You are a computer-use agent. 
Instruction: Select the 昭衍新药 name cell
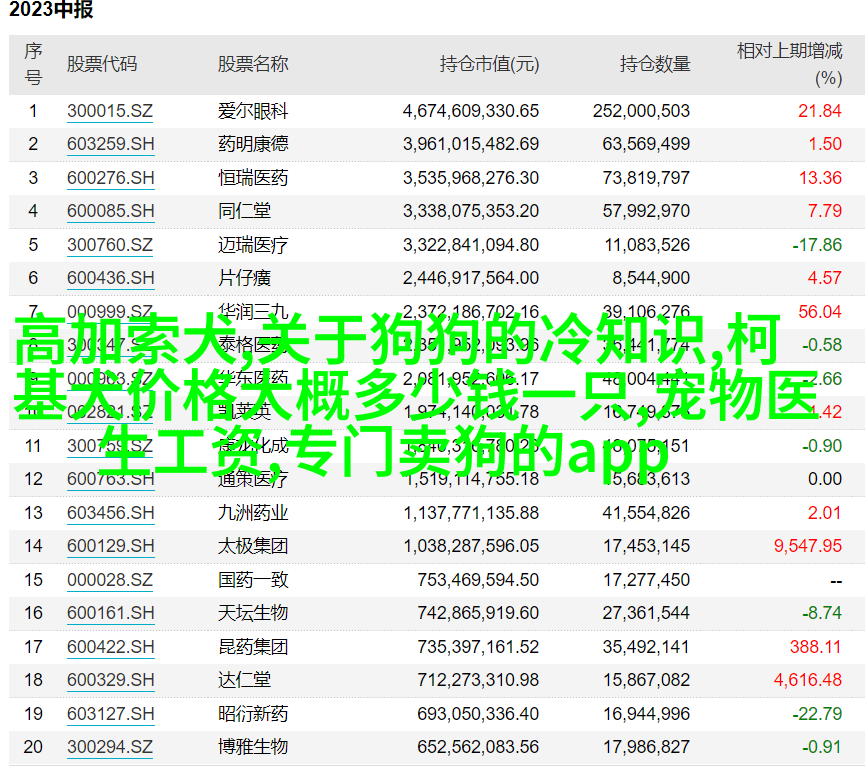pyautogui.click(x=253, y=714)
